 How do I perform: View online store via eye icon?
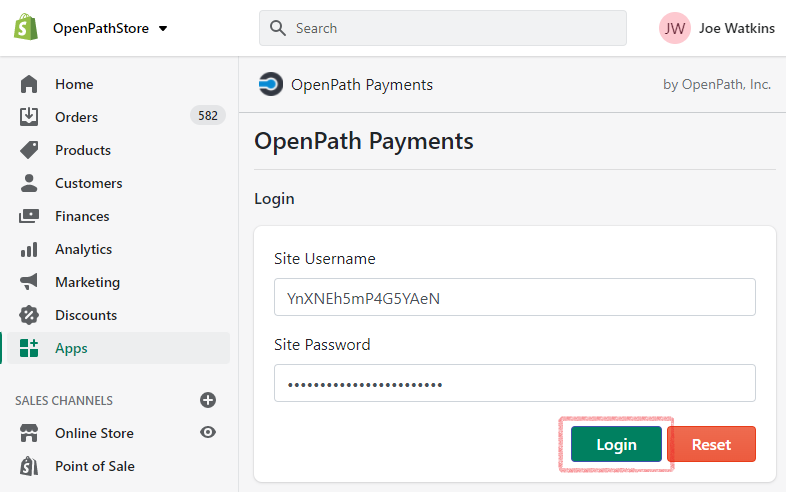[x=208, y=432]
